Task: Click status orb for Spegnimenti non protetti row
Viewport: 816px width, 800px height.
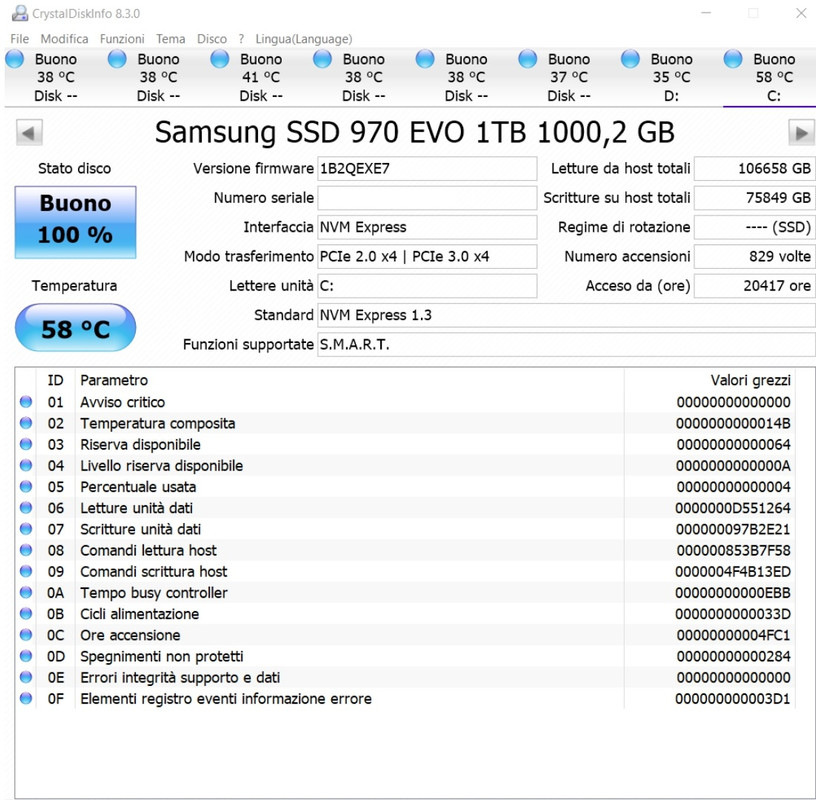Action: point(26,656)
